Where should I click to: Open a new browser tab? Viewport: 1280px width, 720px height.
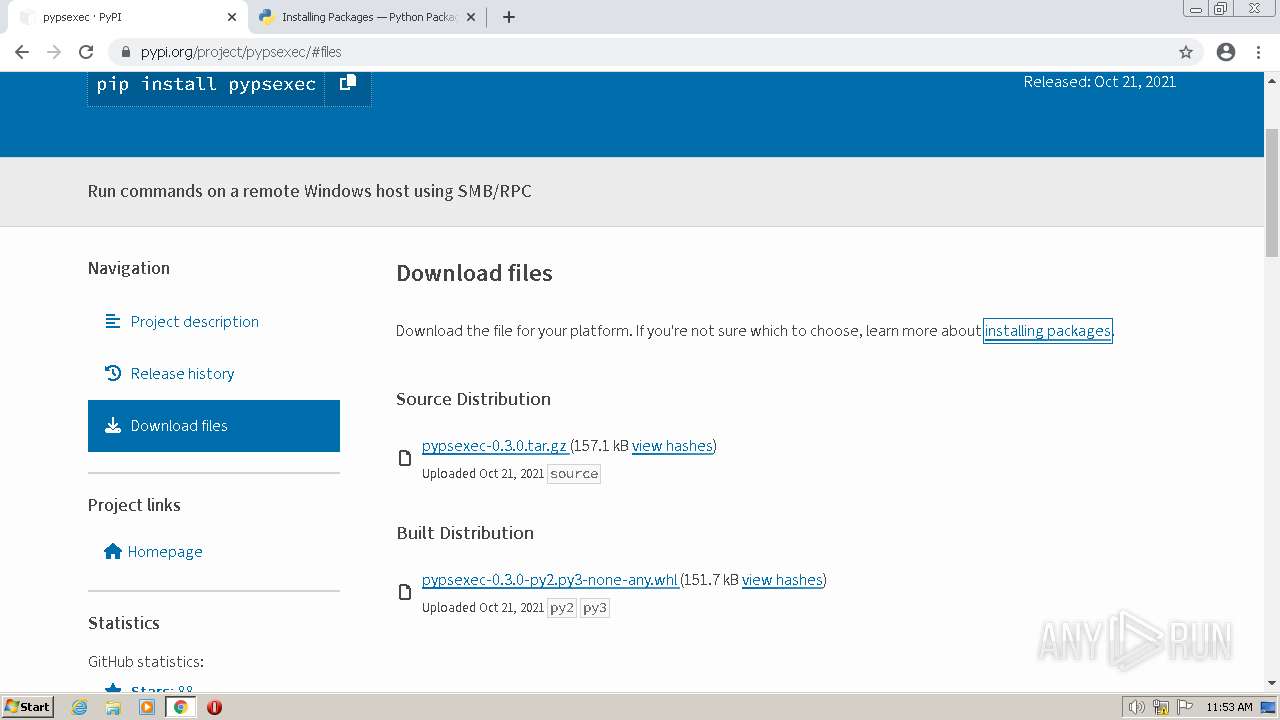click(508, 17)
